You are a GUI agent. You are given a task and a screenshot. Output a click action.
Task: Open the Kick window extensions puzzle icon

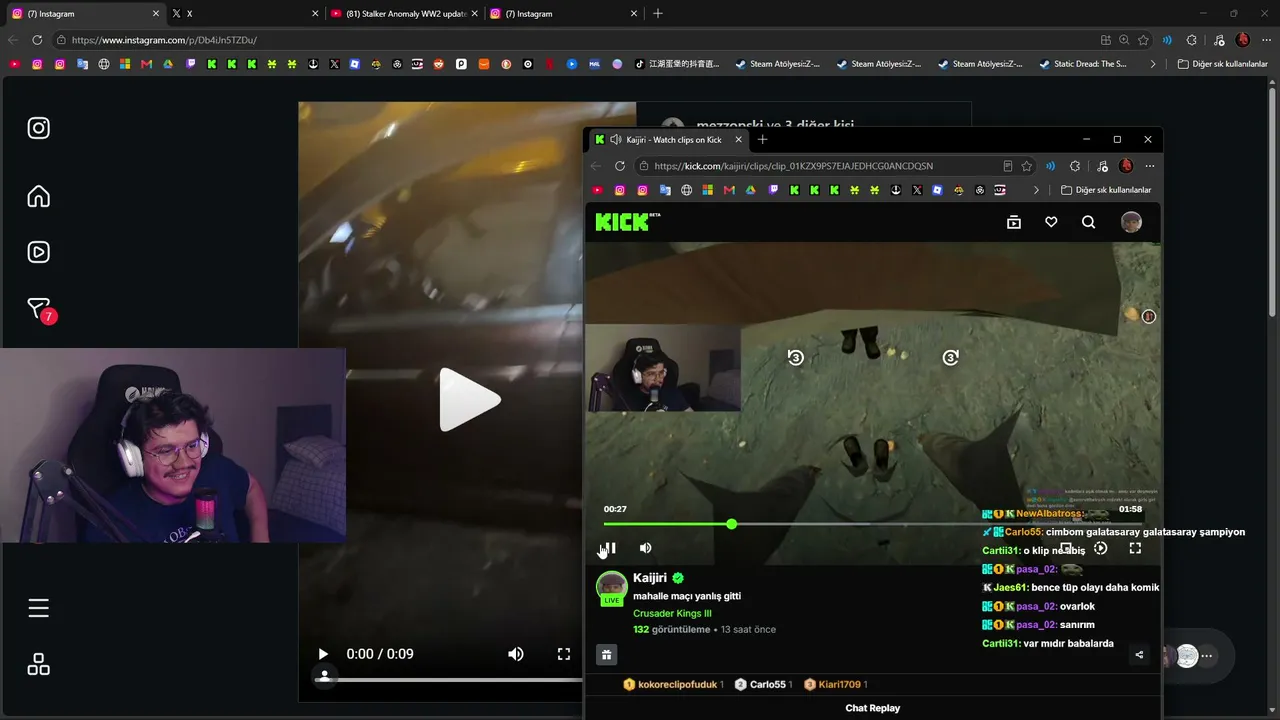[1075, 166]
